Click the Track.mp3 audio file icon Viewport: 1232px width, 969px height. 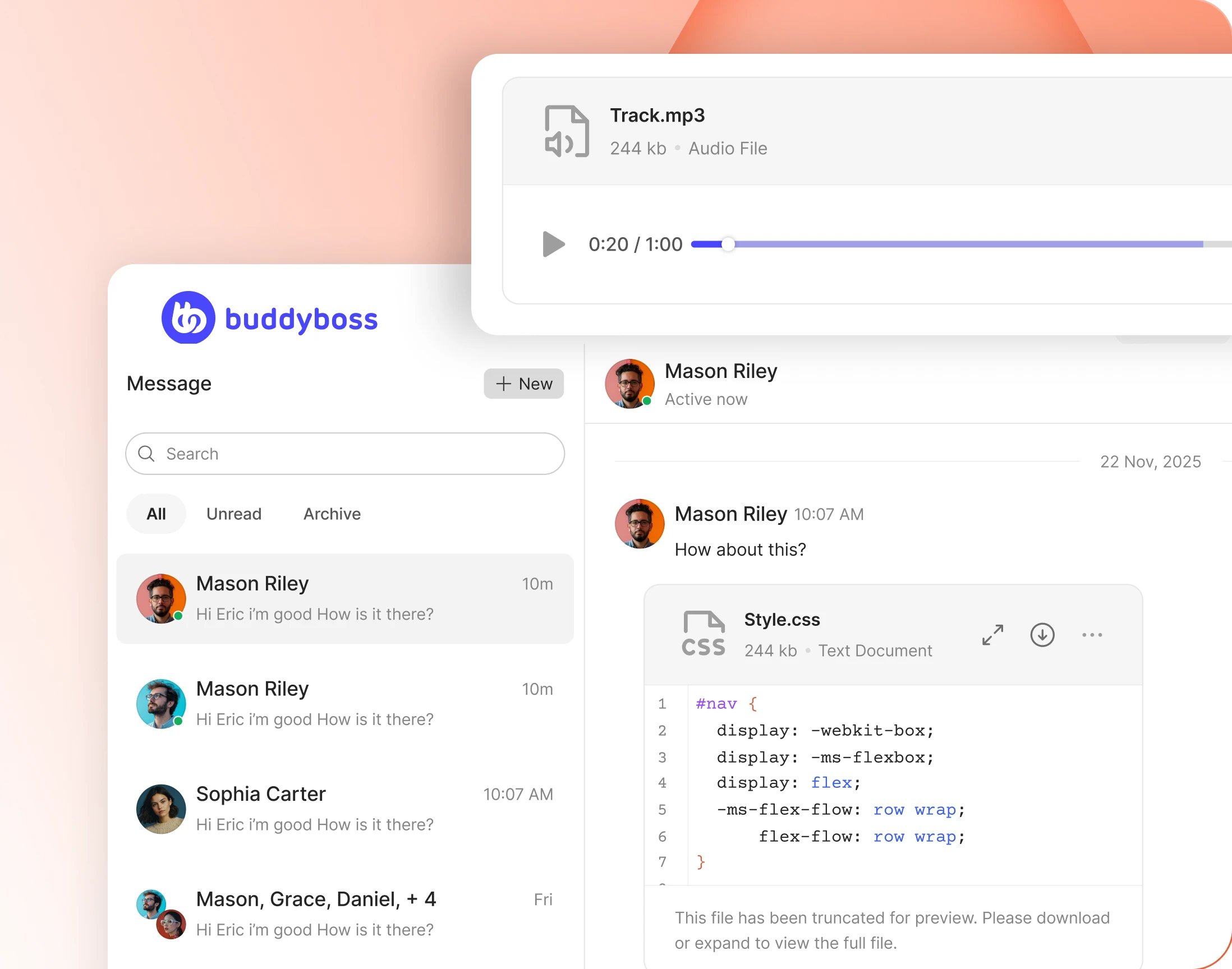[x=566, y=132]
